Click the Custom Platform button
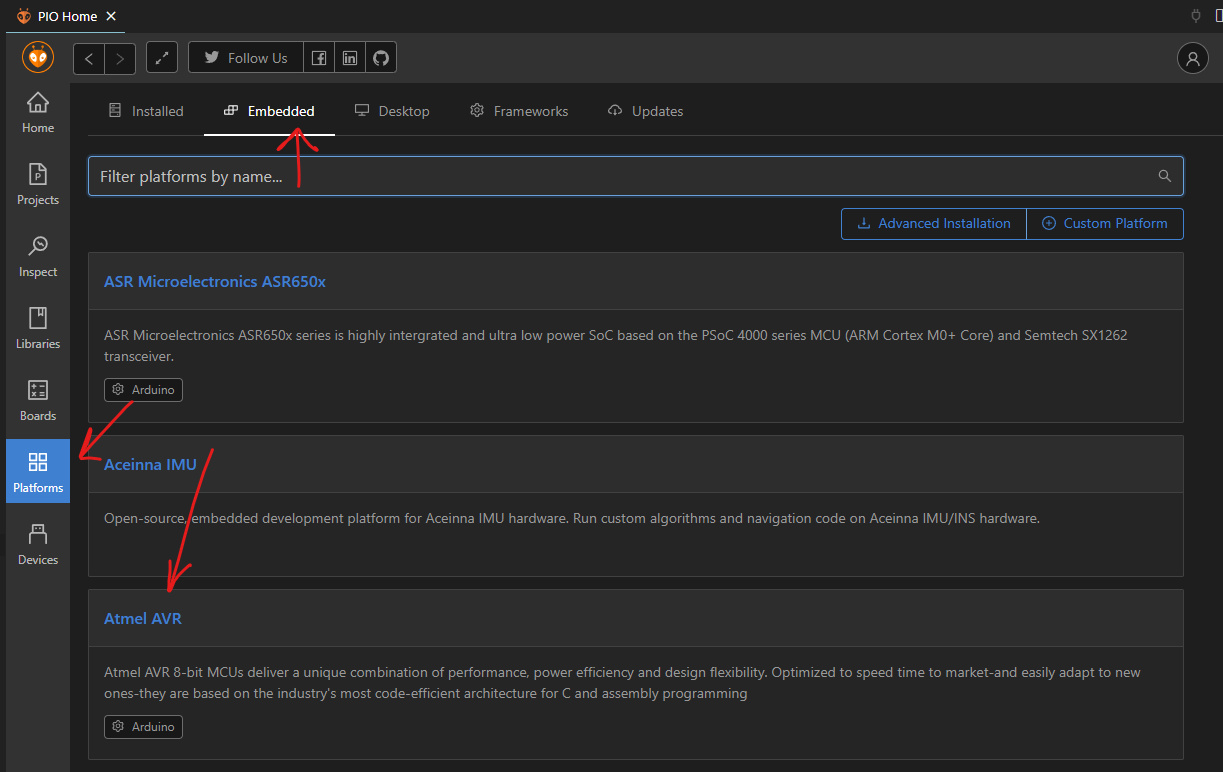The image size is (1223, 772). click(x=1105, y=224)
